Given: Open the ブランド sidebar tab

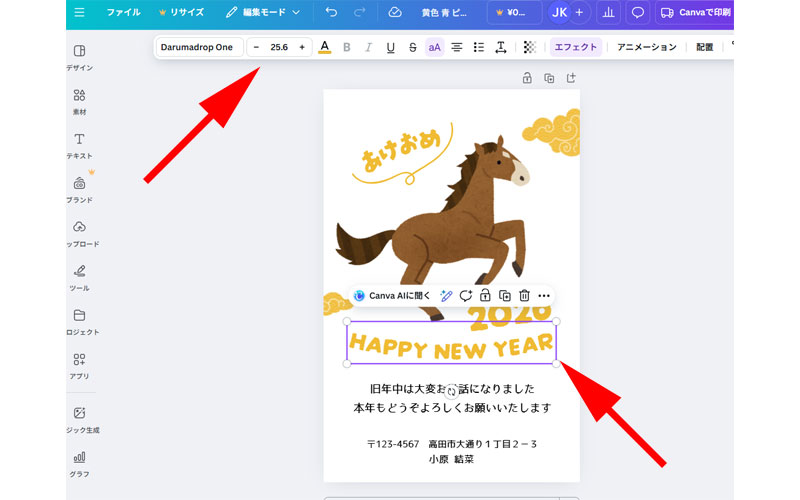Looking at the screenshot, I should 80,189.
